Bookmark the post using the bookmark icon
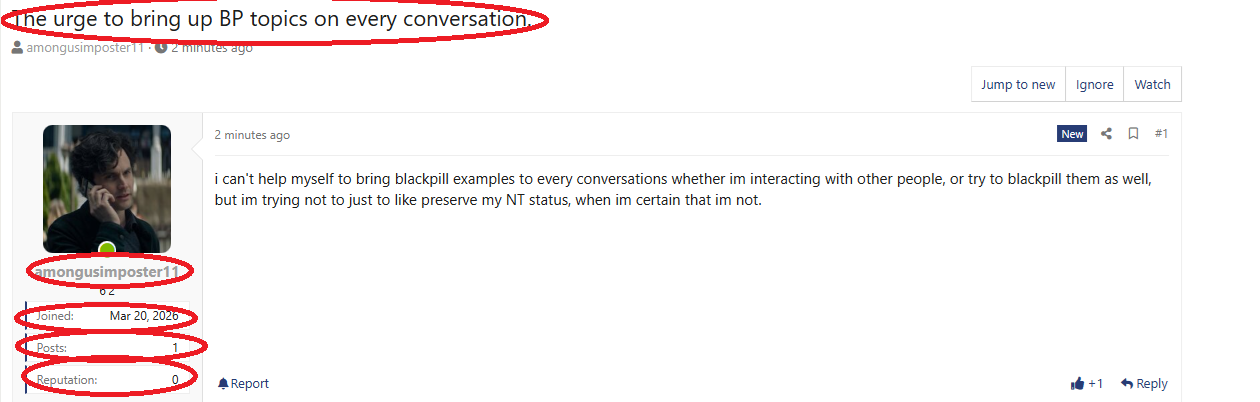The height and width of the screenshot is (402, 1260). [1133, 134]
